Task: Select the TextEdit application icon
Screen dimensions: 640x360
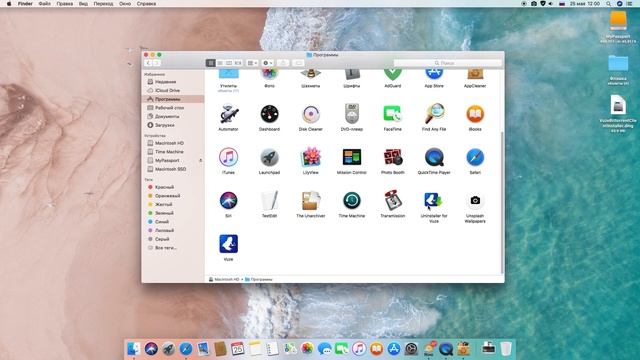Action: pyautogui.click(x=269, y=201)
